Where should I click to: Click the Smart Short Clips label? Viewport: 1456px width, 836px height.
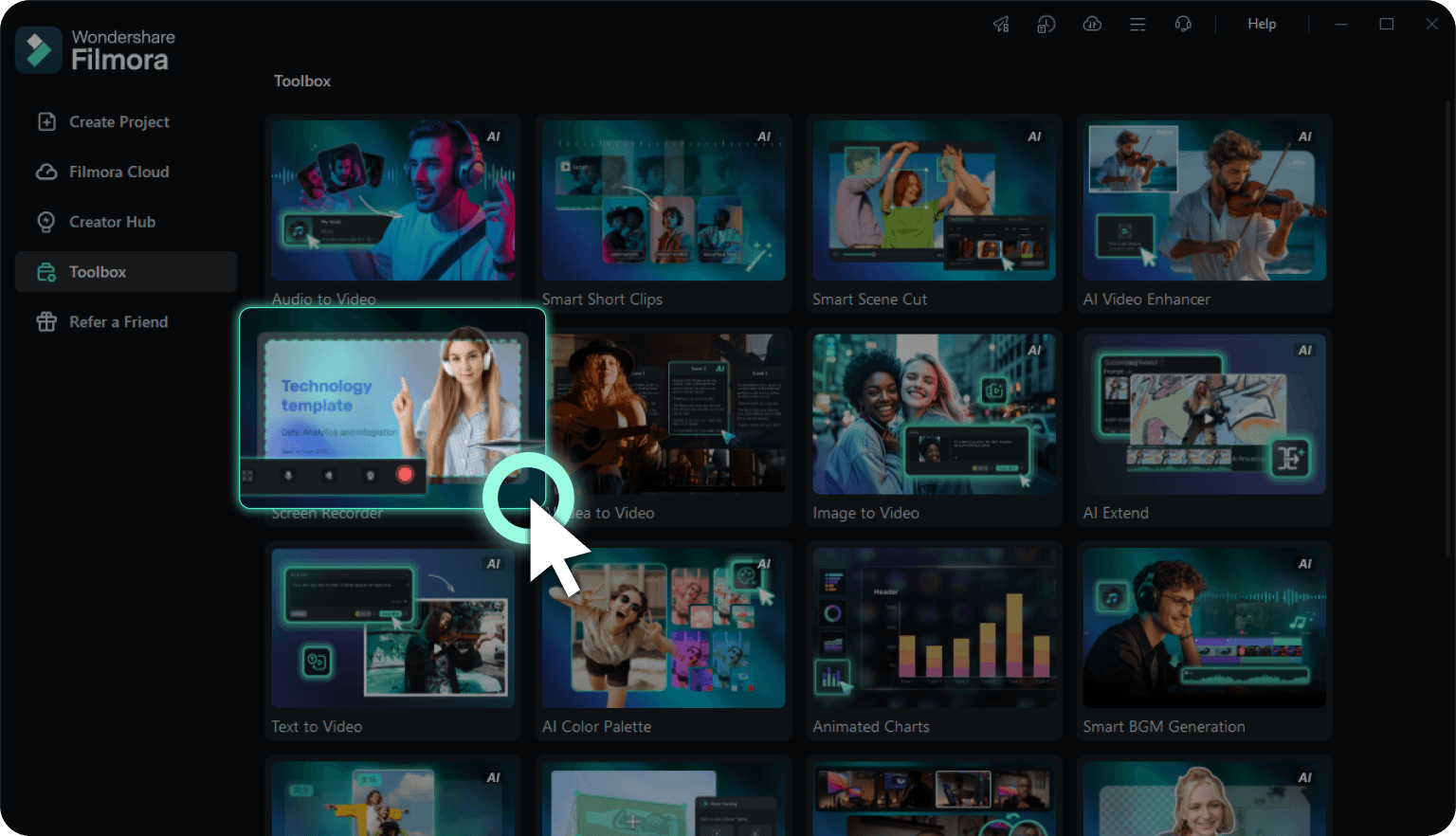click(x=602, y=299)
